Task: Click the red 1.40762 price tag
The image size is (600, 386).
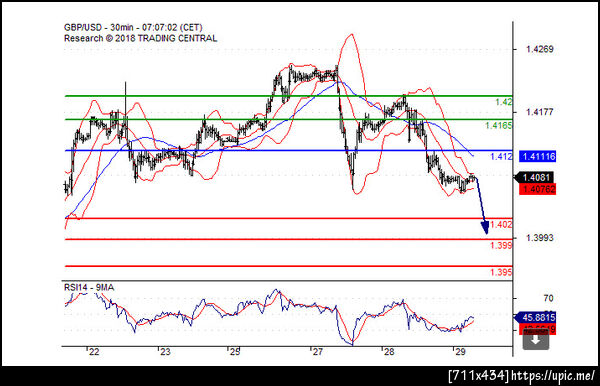Action: click(x=537, y=189)
